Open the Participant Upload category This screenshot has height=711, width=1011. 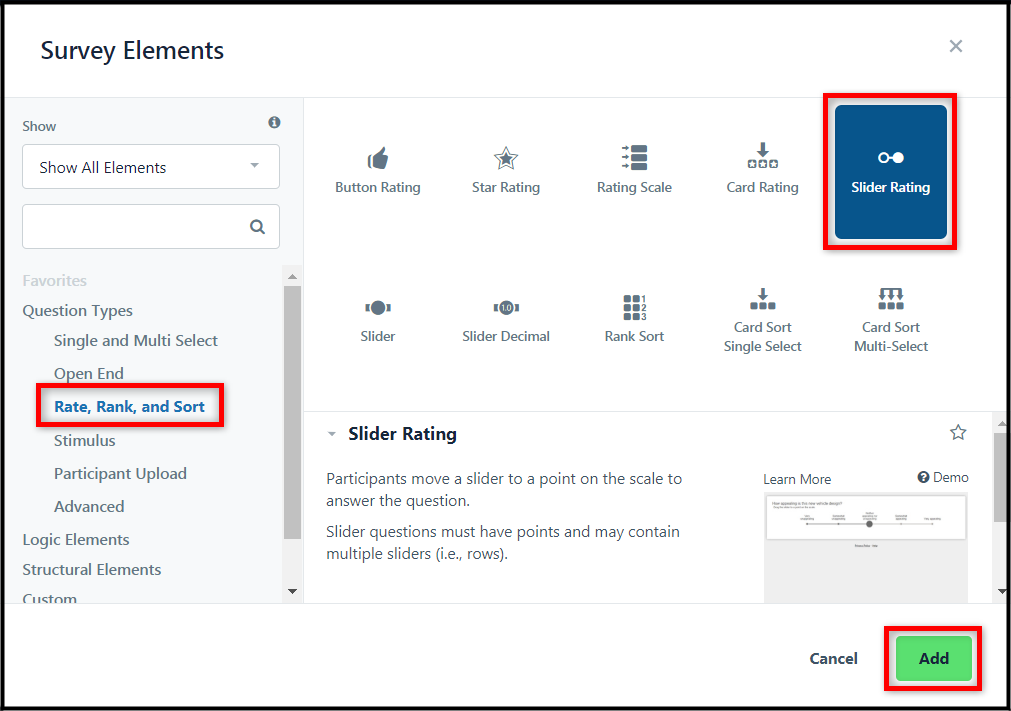click(120, 474)
